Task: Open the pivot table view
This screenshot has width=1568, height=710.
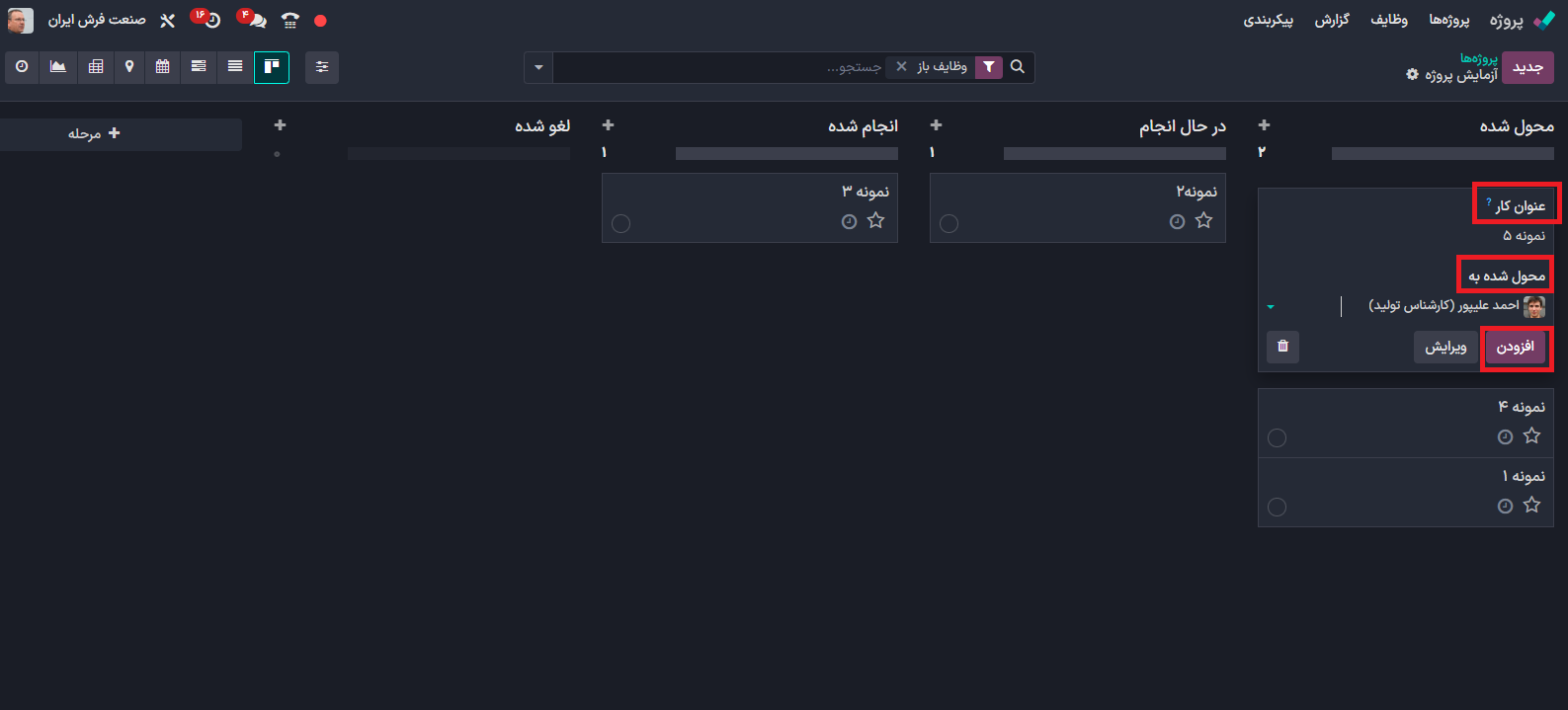Action: coord(96,67)
